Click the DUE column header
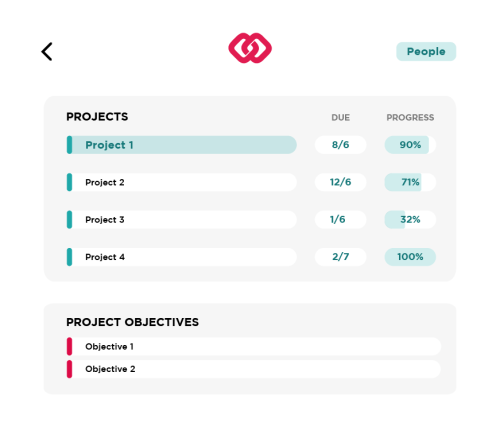The image size is (500, 438). pos(340,117)
